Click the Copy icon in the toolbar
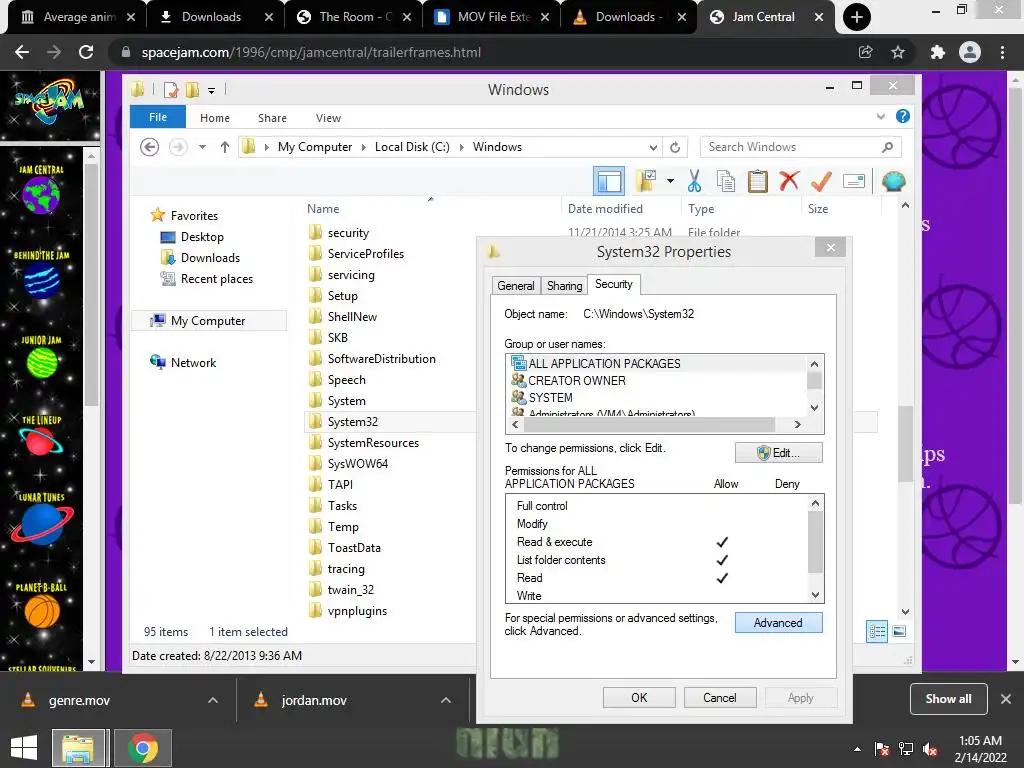The image size is (1024, 768). pos(726,181)
